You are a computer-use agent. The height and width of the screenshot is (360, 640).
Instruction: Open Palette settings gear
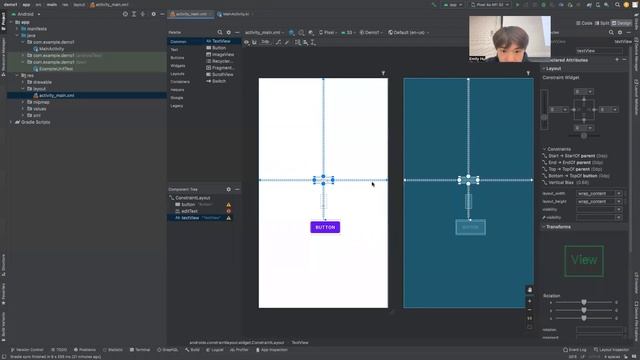(x=229, y=32)
